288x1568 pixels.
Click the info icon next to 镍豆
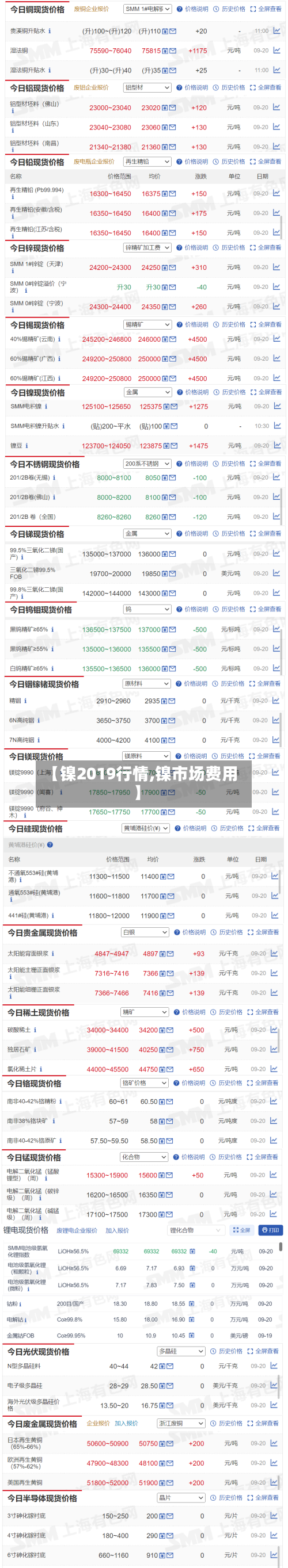[27, 446]
